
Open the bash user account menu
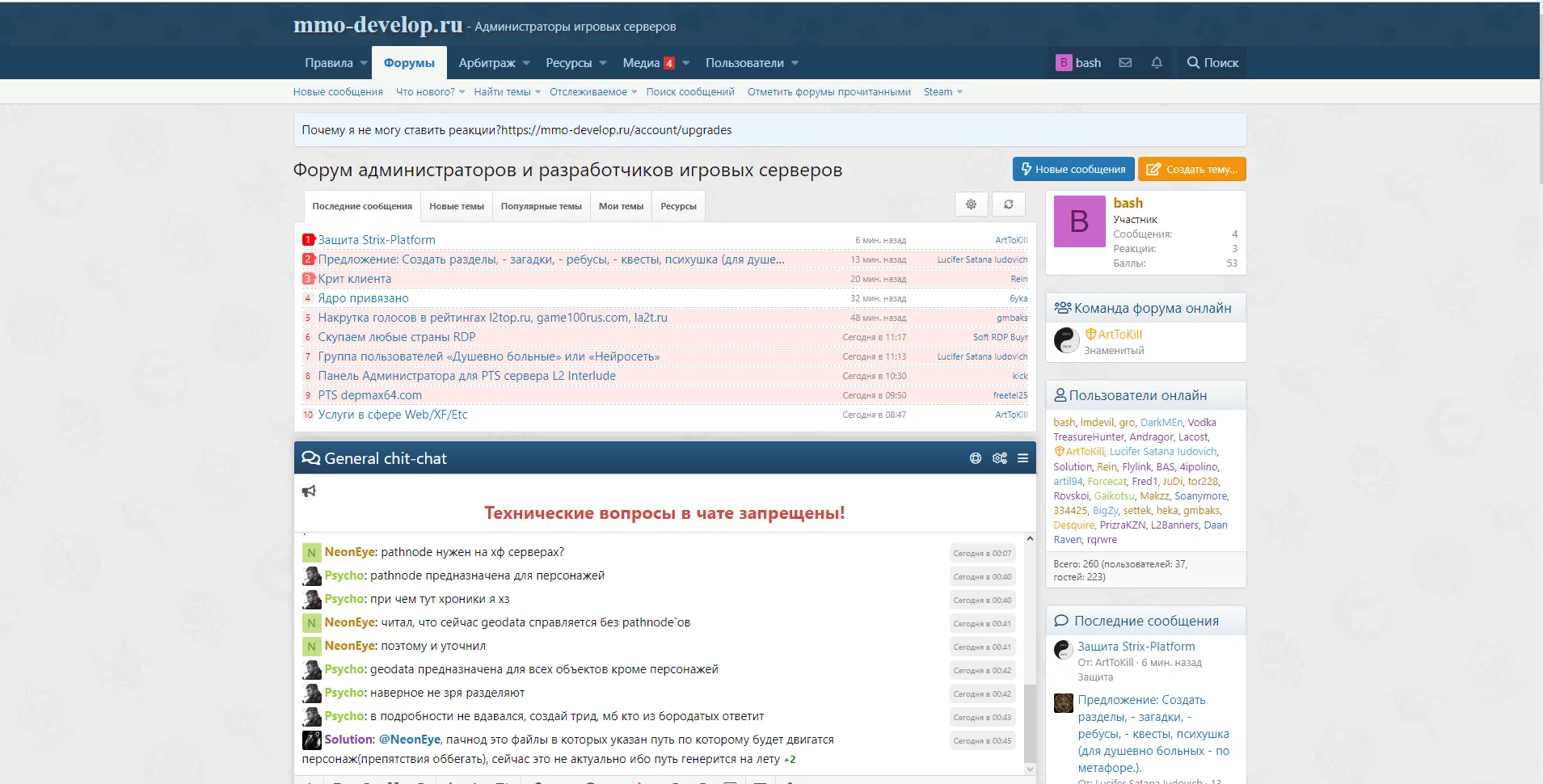tap(1078, 62)
